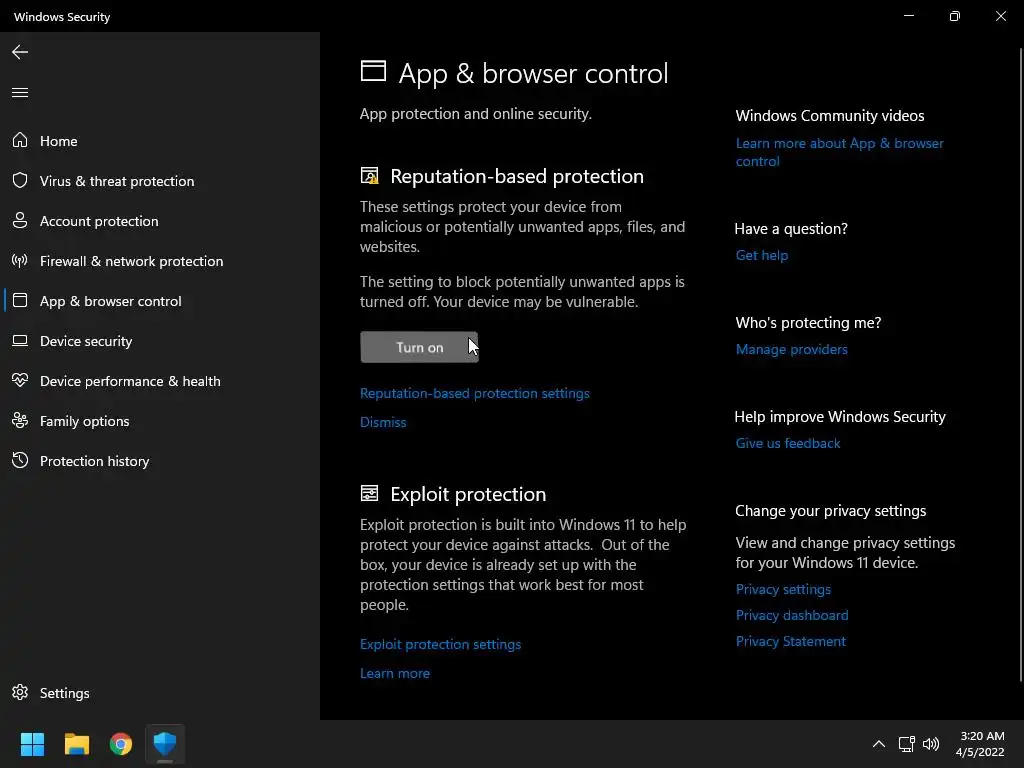Click the Manage providers link
The height and width of the screenshot is (768, 1024).
pyautogui.click(x=791, y=349)
